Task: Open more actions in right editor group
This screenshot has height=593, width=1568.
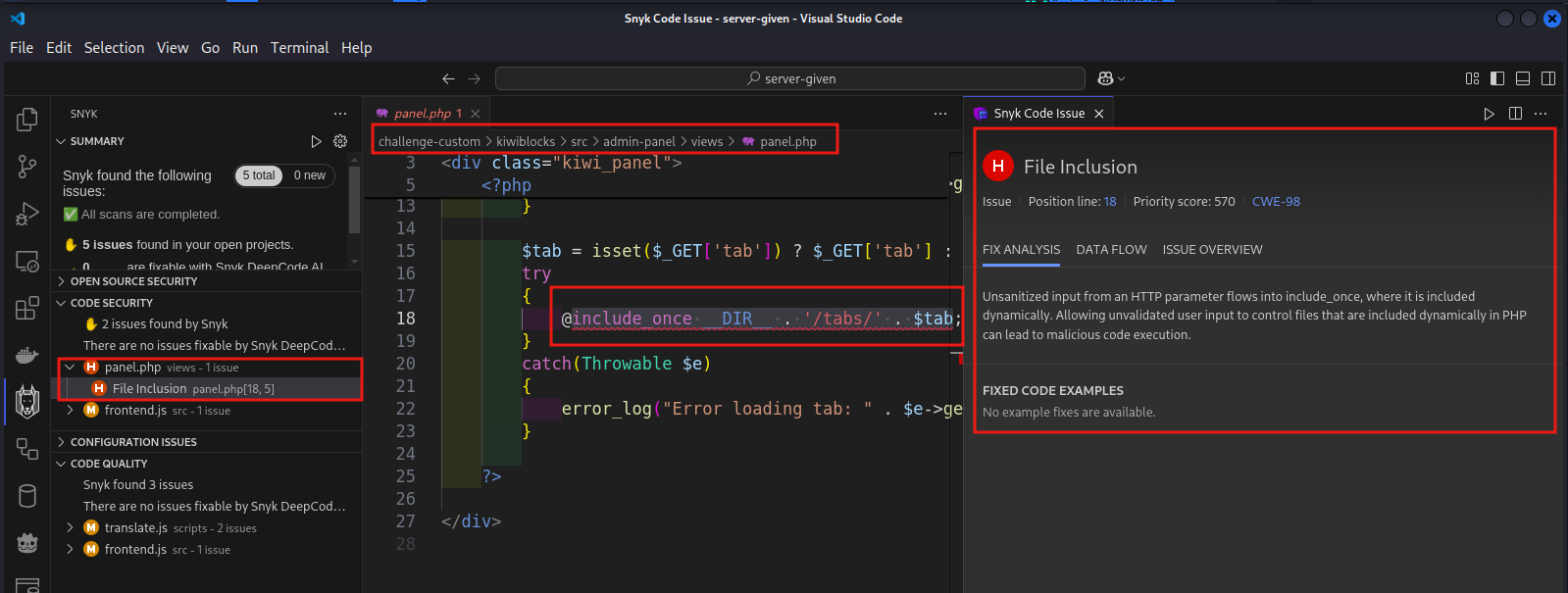Action: tap(1541, 114)
